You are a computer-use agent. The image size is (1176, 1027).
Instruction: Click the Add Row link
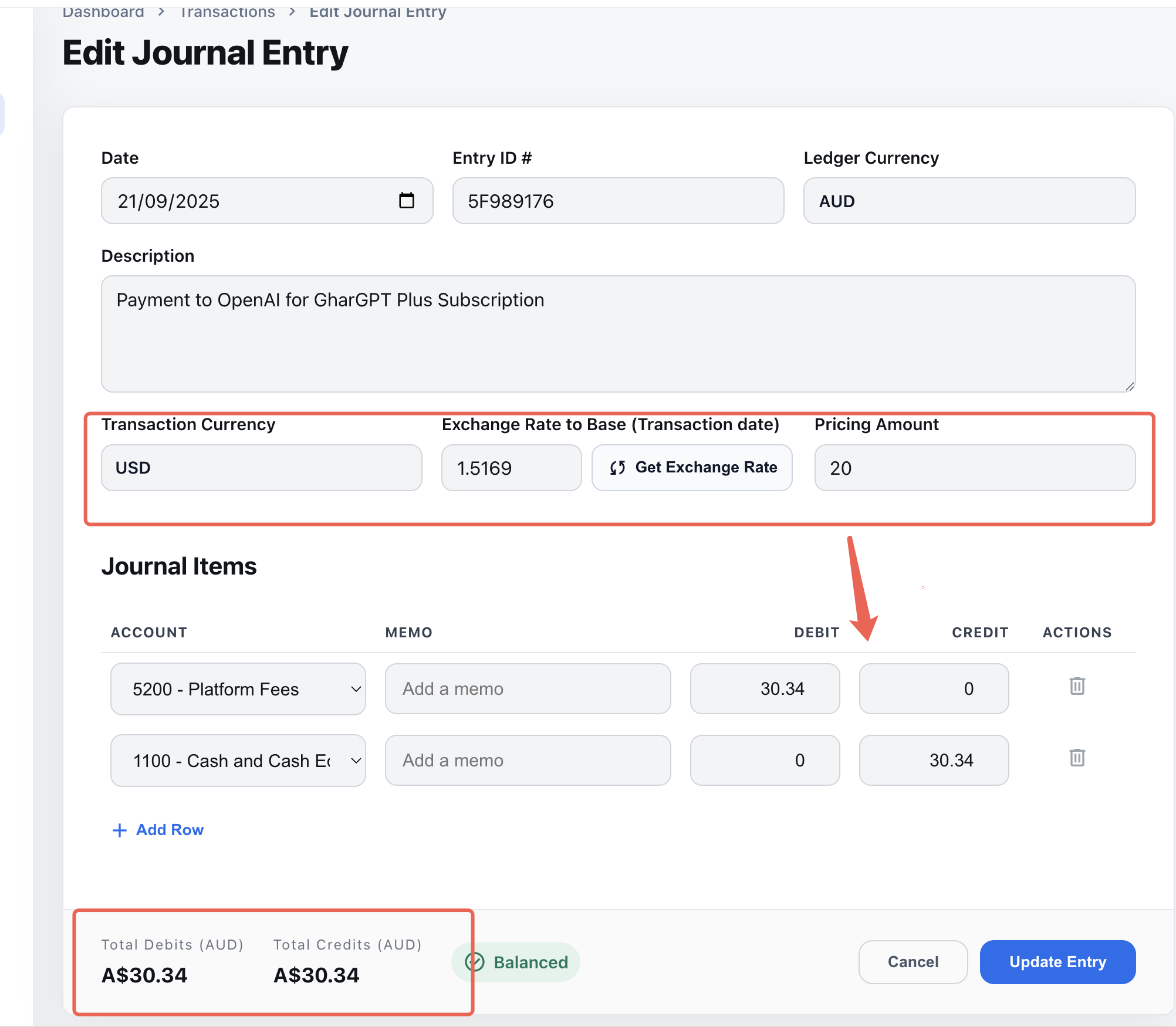[170, 830]
